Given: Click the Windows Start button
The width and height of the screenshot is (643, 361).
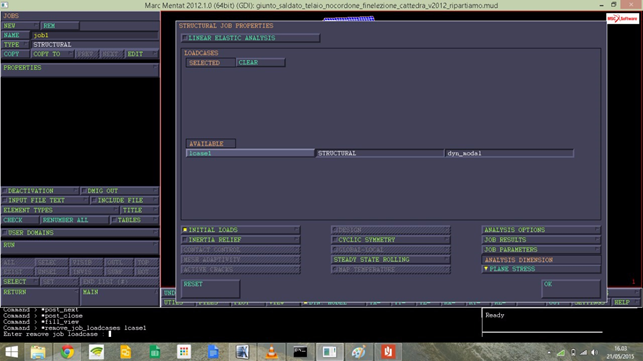Looking at the screenshot, I should pos(11,352).
